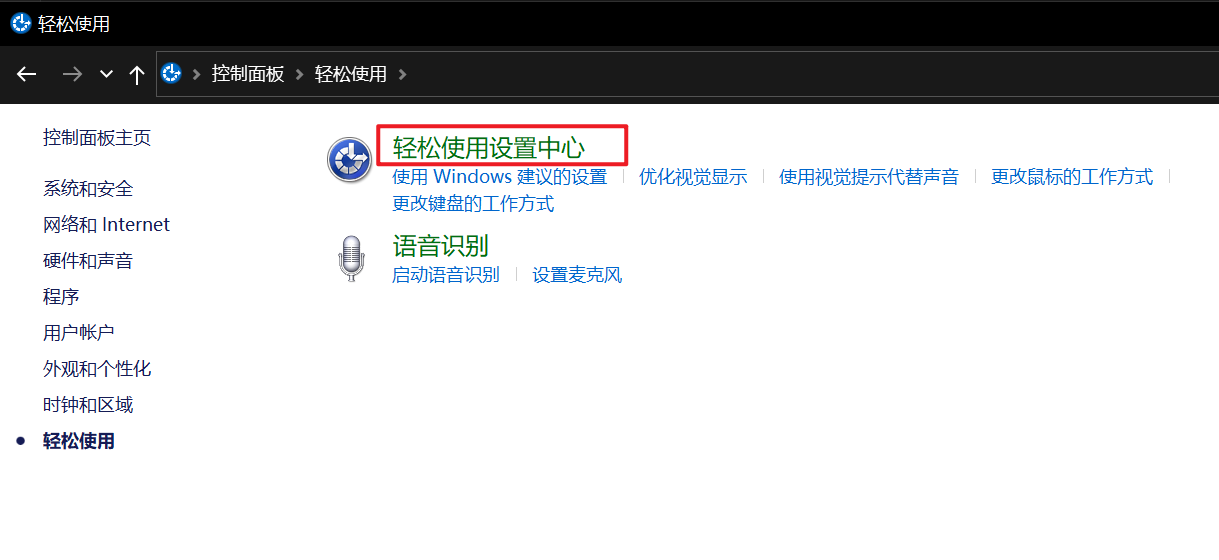Go back with the left arrow
This screenshot has width=1219, height=560.
(27, 74)
